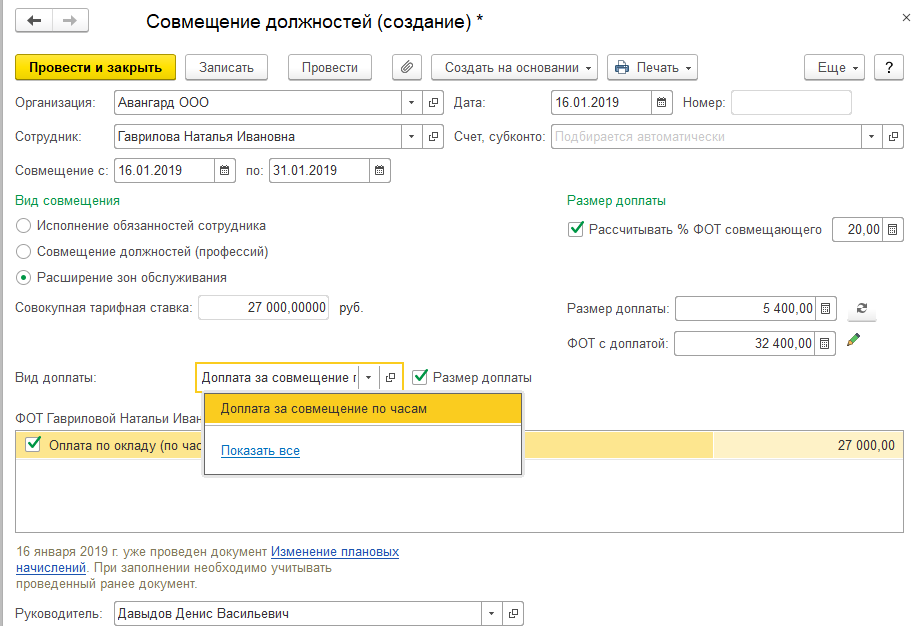Viewport: 918px width, 626px height.
Task: Click the pencil edit icon near ФОТ
Action: pyautogui.click(x=853, y=342)
